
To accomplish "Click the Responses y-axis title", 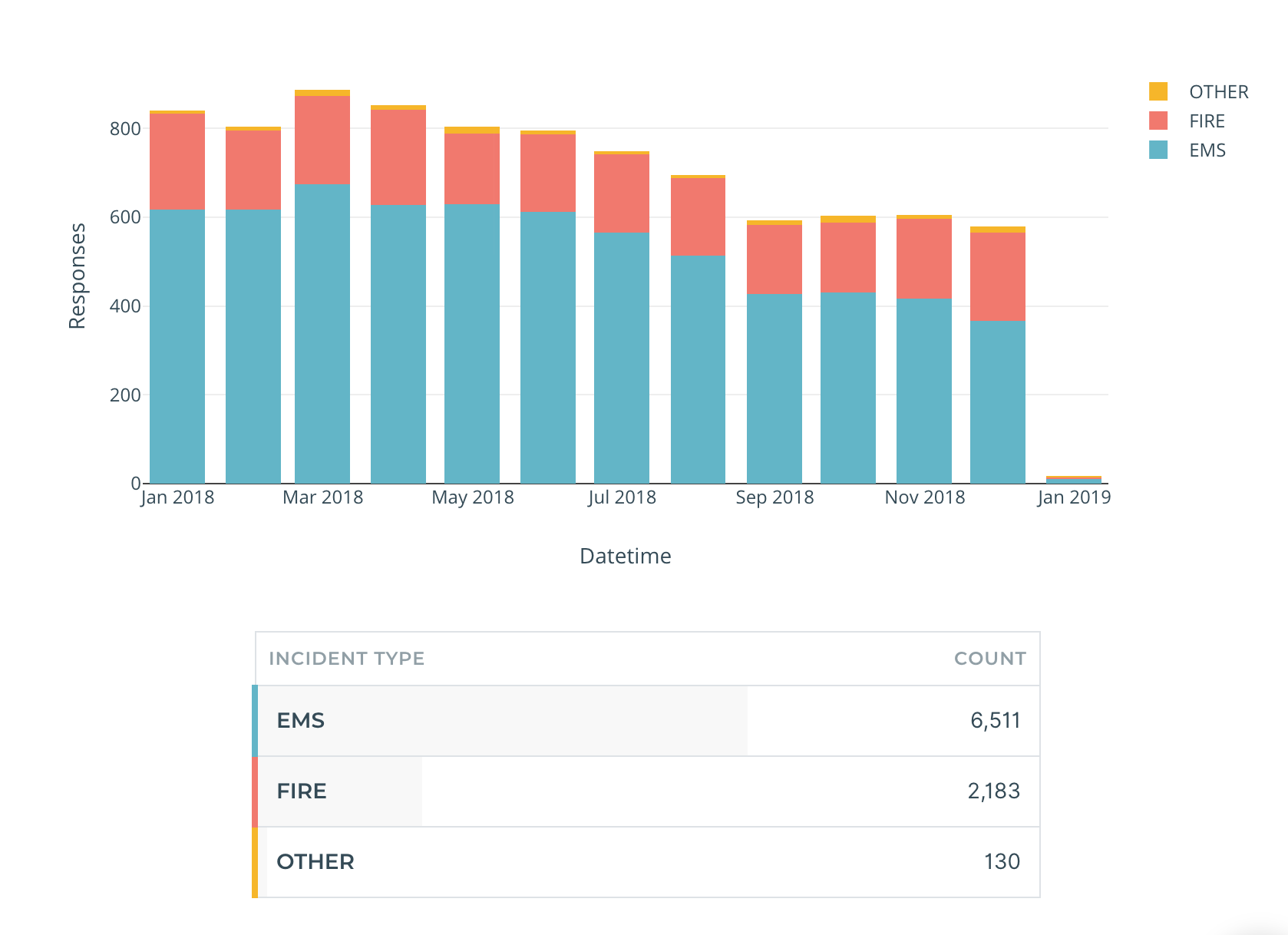I will tap(78, 276).
